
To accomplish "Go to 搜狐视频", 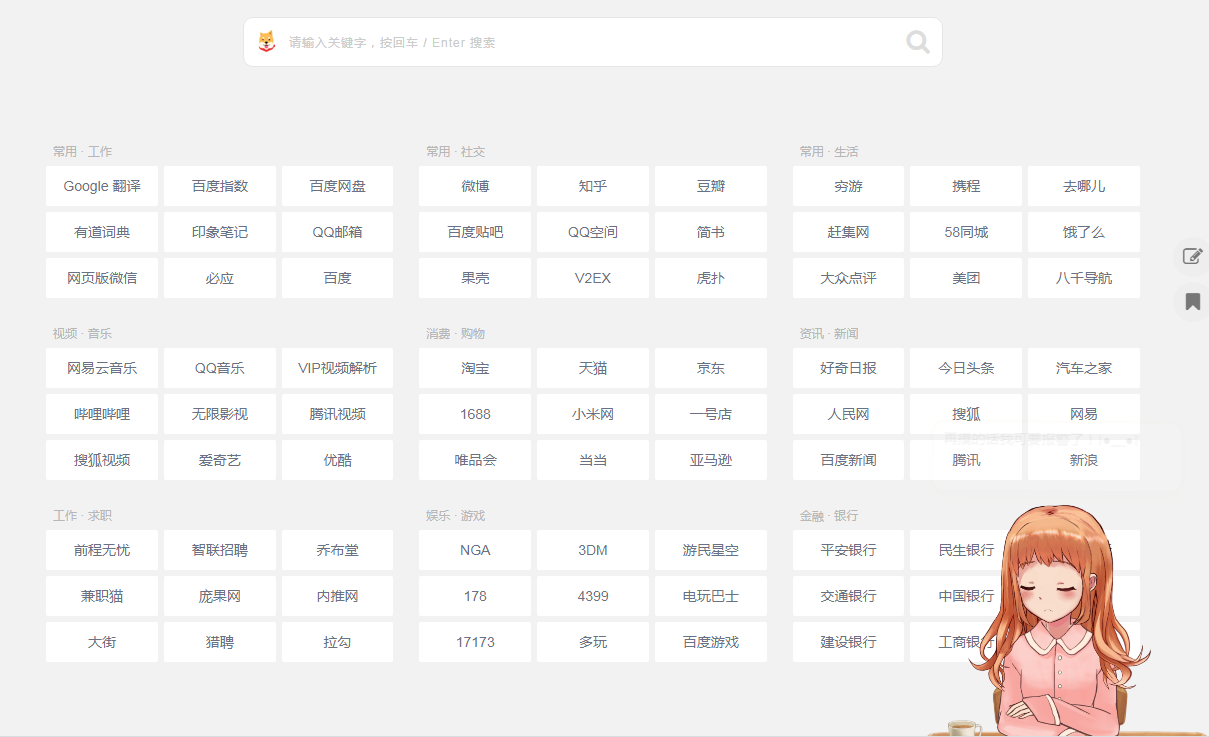I will tap(102, 460).
